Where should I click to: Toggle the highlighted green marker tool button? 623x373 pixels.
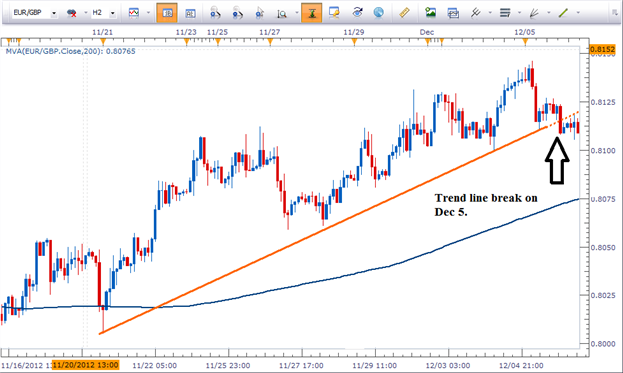tap(312, 13)
